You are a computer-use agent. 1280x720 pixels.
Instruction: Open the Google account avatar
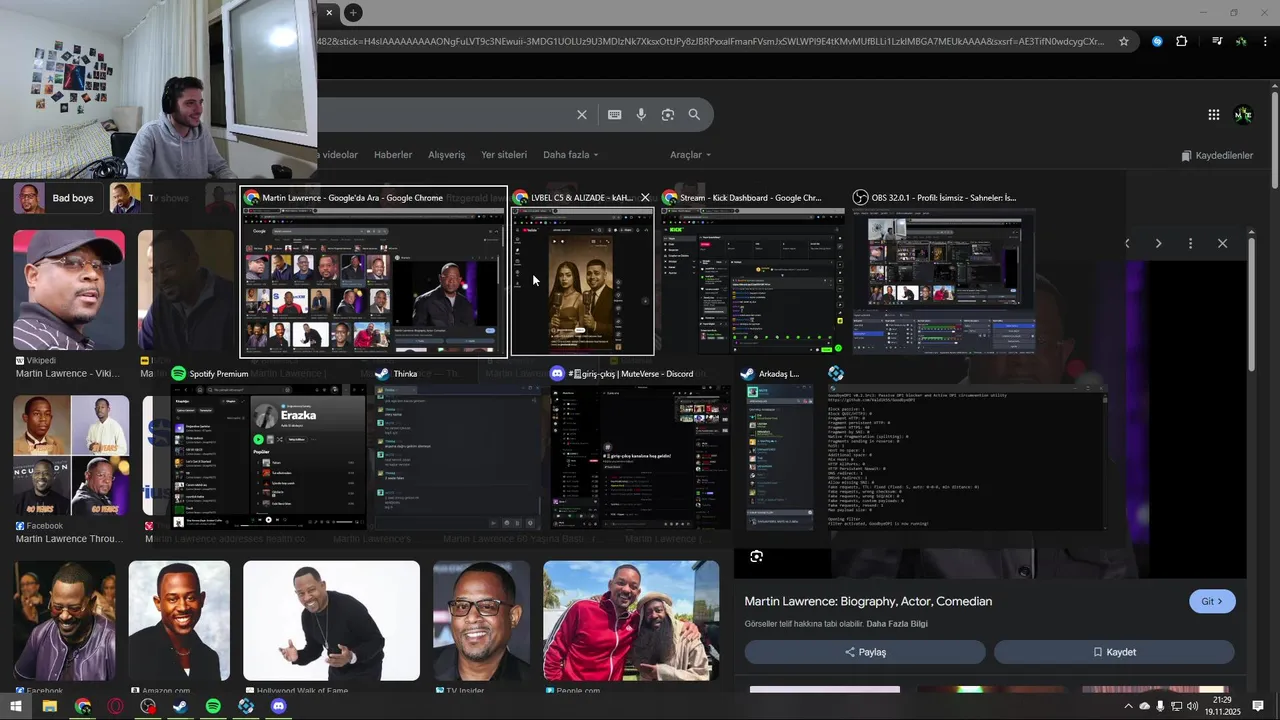(x=1243, y=115)
